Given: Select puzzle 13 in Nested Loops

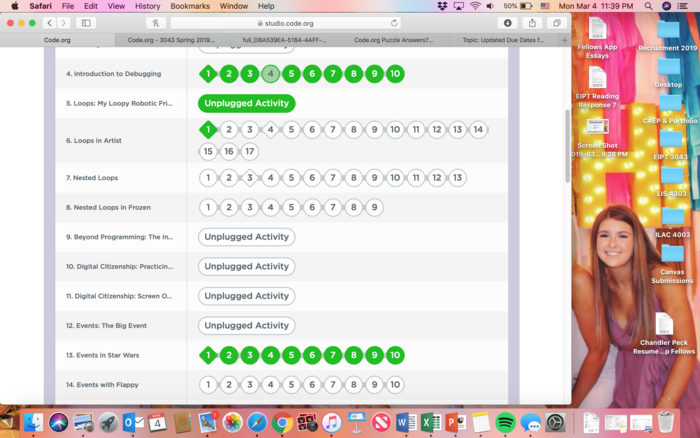Looking at the screenshot, I should pos(457,178).
